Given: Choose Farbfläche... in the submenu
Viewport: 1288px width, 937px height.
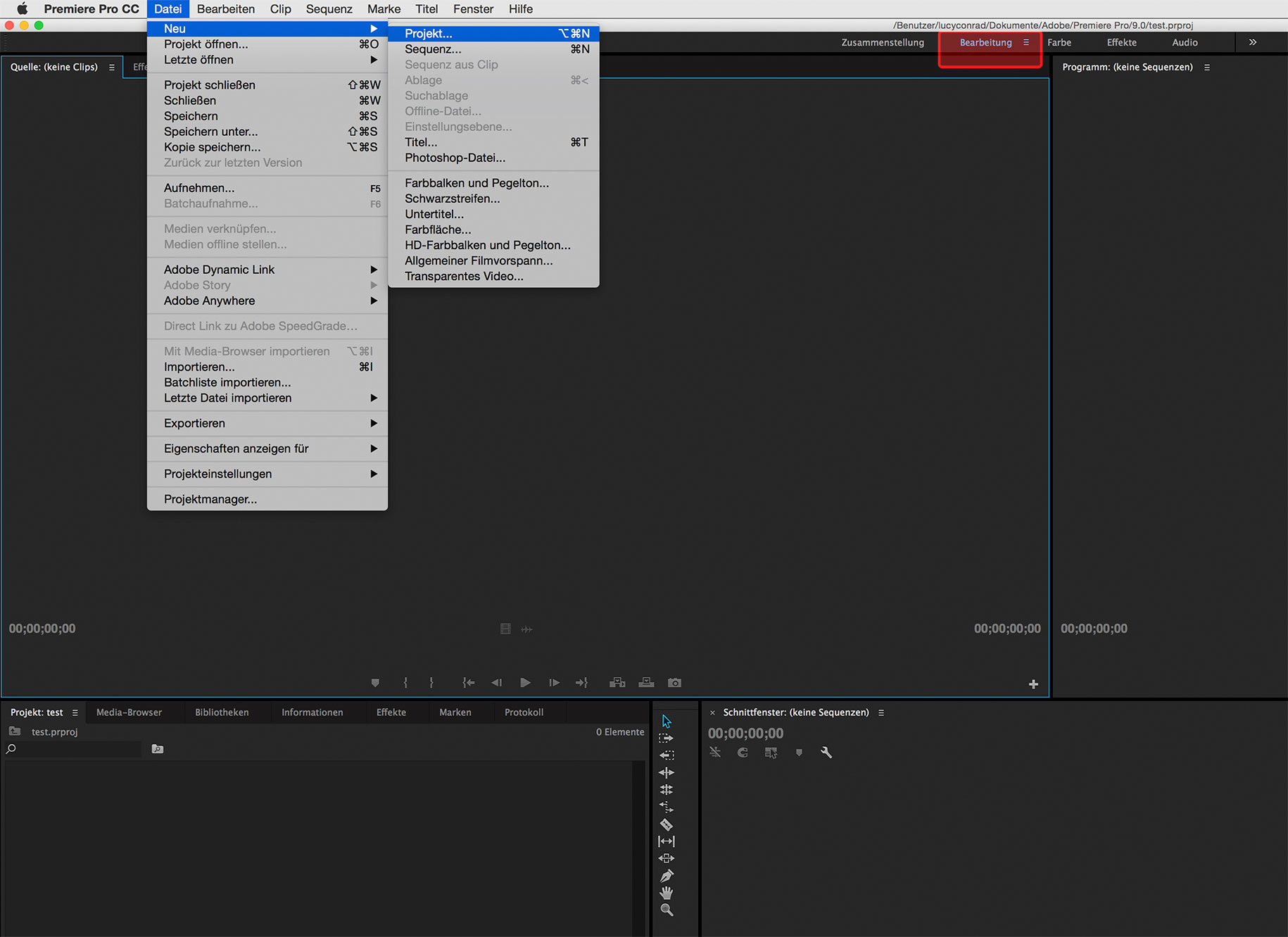Looking at the screenshot, I should (494, 229).
